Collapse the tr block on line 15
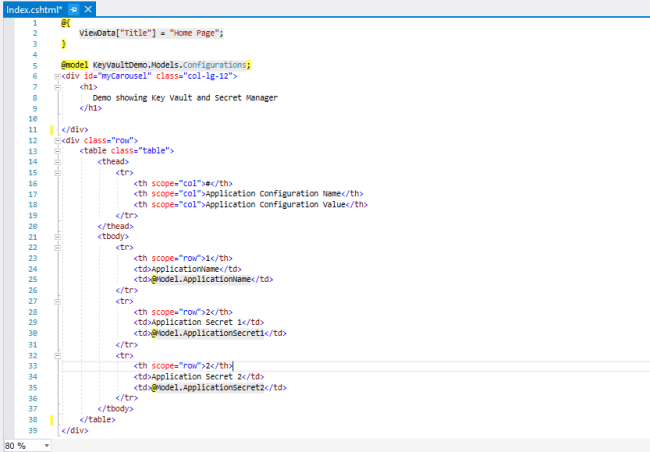 point(58,173)
